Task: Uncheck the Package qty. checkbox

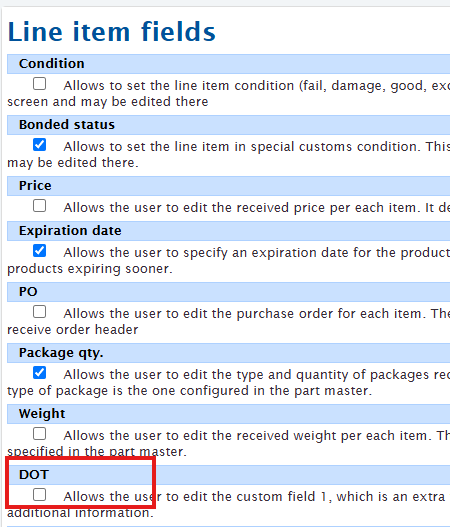Action: coord(39,373)
